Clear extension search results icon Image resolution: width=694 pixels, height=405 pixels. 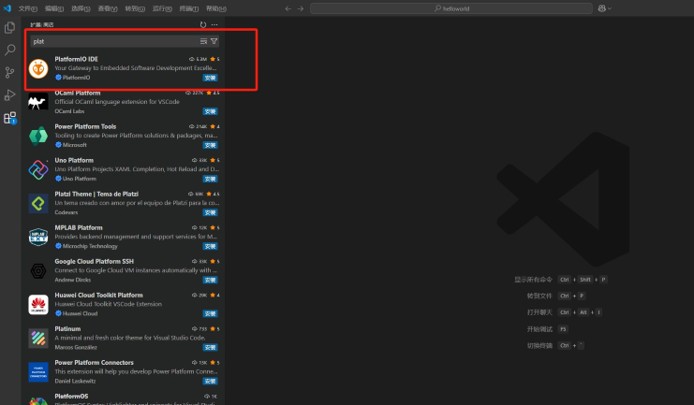[203, 41]
